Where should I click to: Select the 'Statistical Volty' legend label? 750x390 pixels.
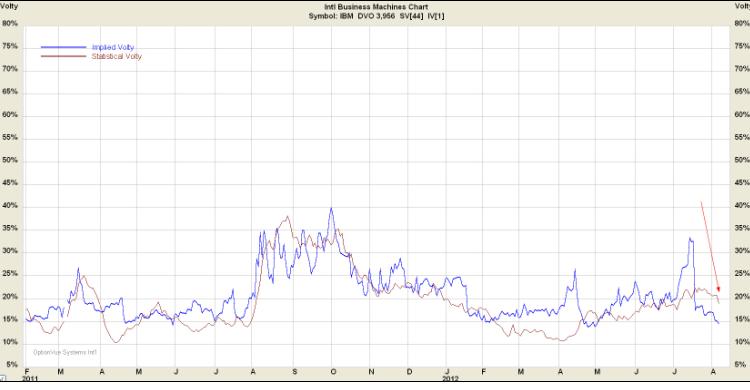tap(116, 56)
